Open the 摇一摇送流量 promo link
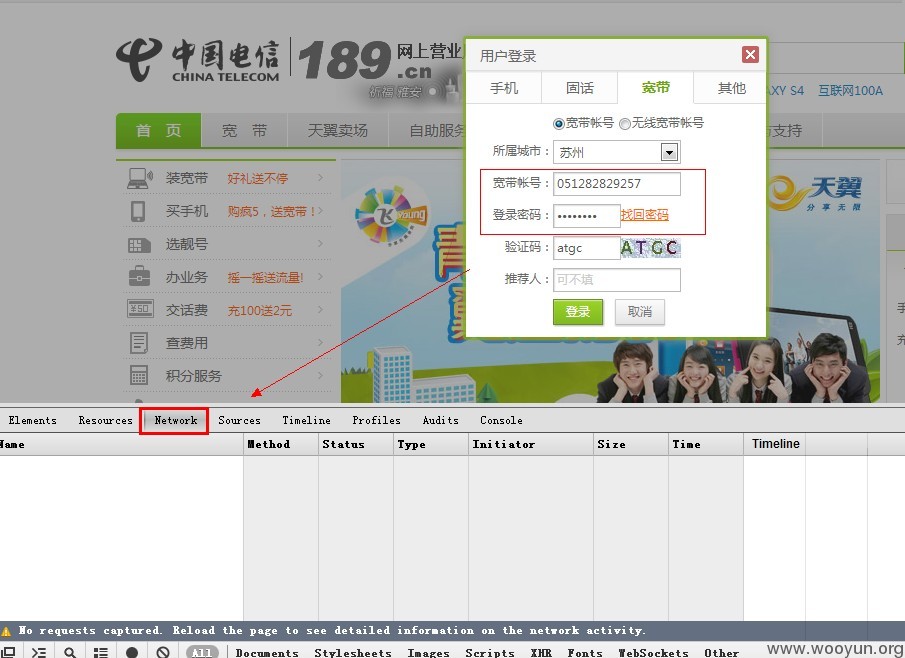This screenshot has height=658, width=905. (265, 278)
